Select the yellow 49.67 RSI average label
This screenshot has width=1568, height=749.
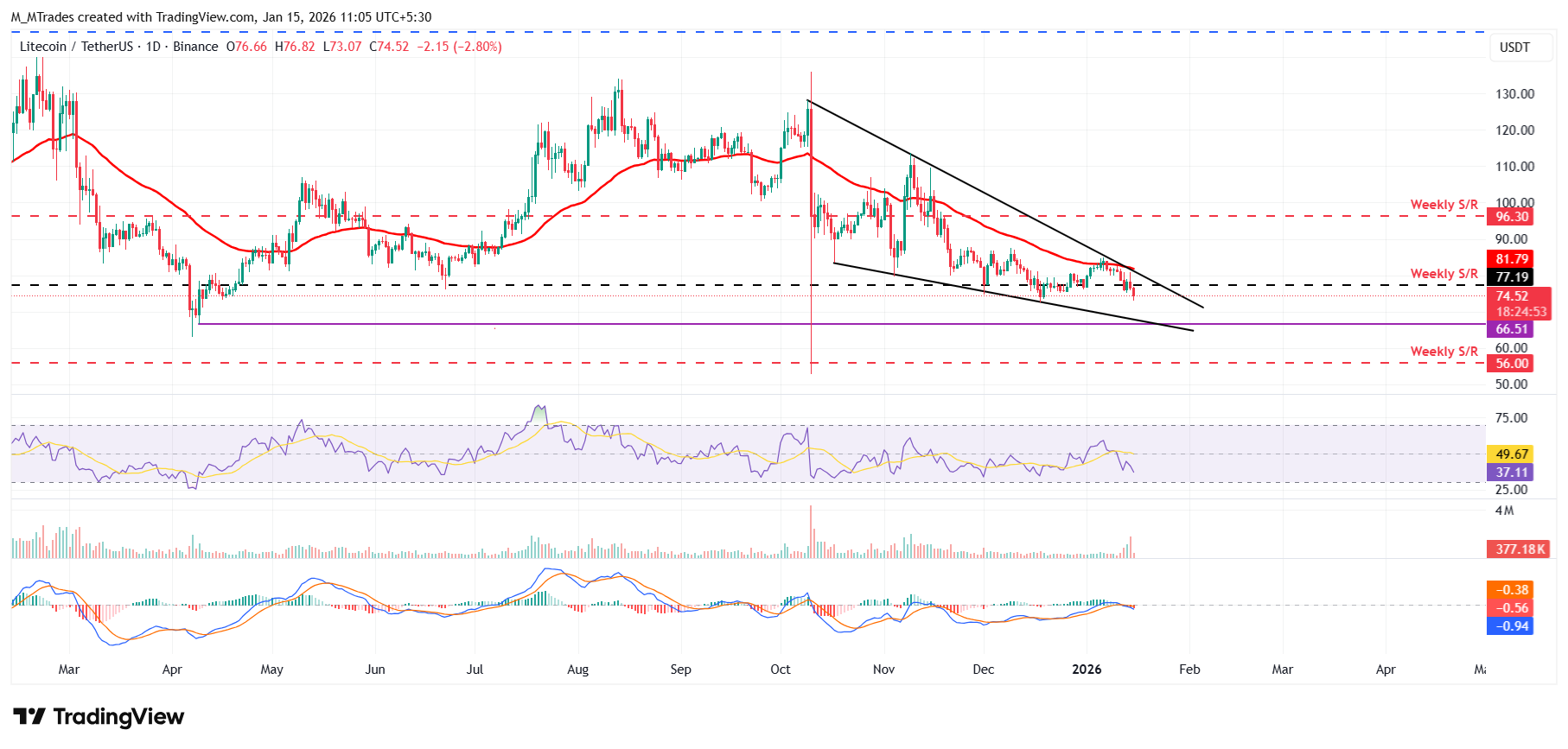coord(1512,454)
